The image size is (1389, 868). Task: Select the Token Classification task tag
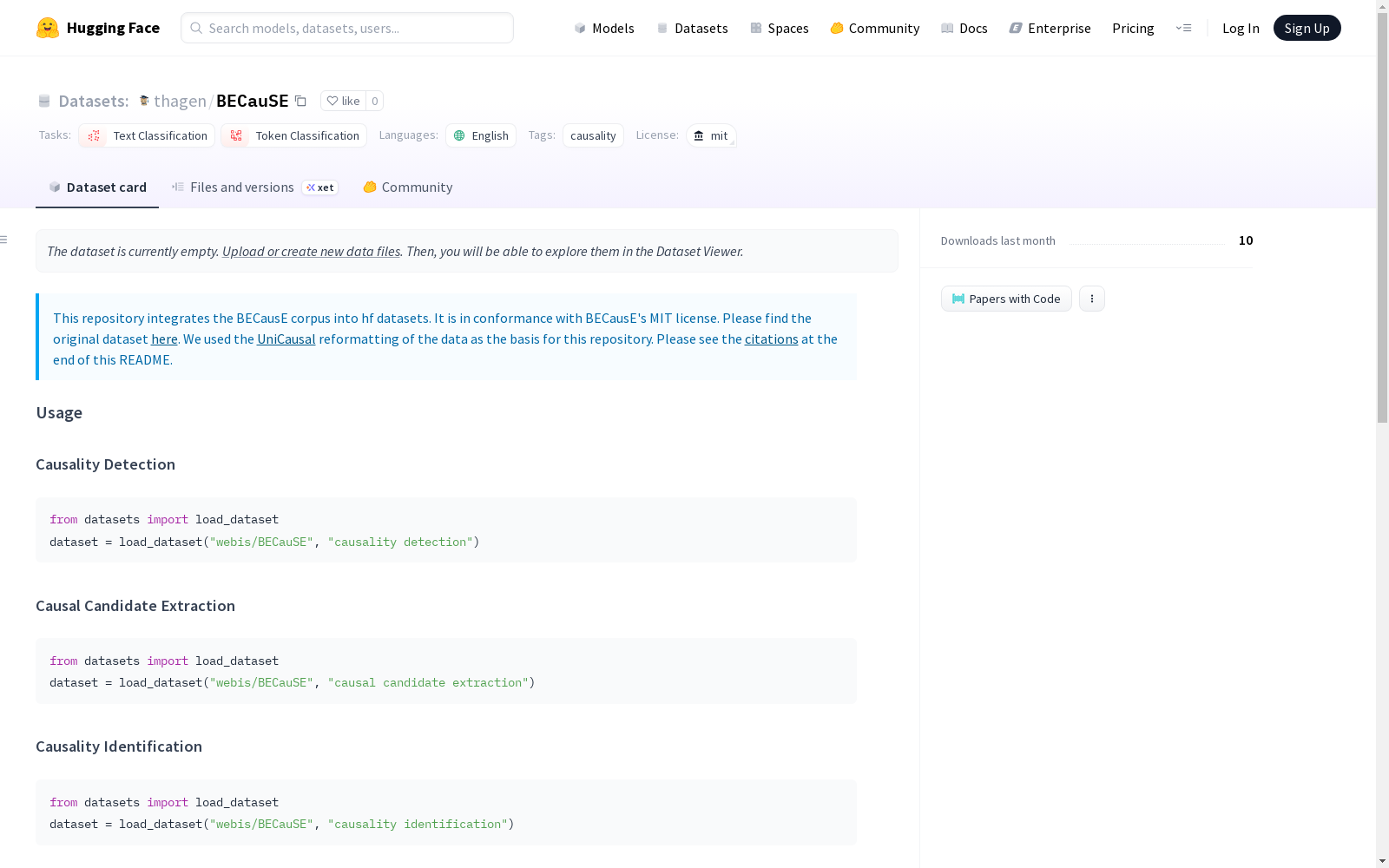tap(293, 135)
